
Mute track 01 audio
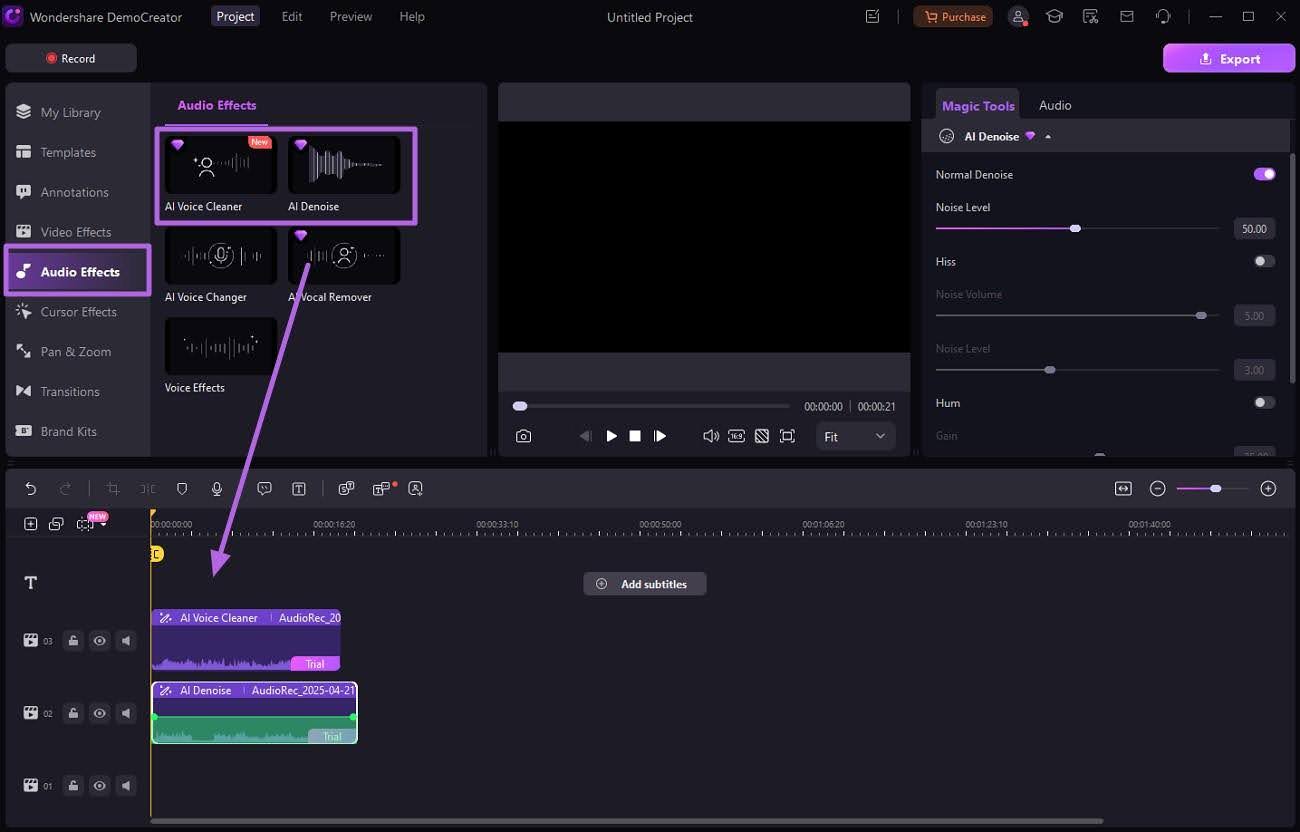tap(126, 786)
